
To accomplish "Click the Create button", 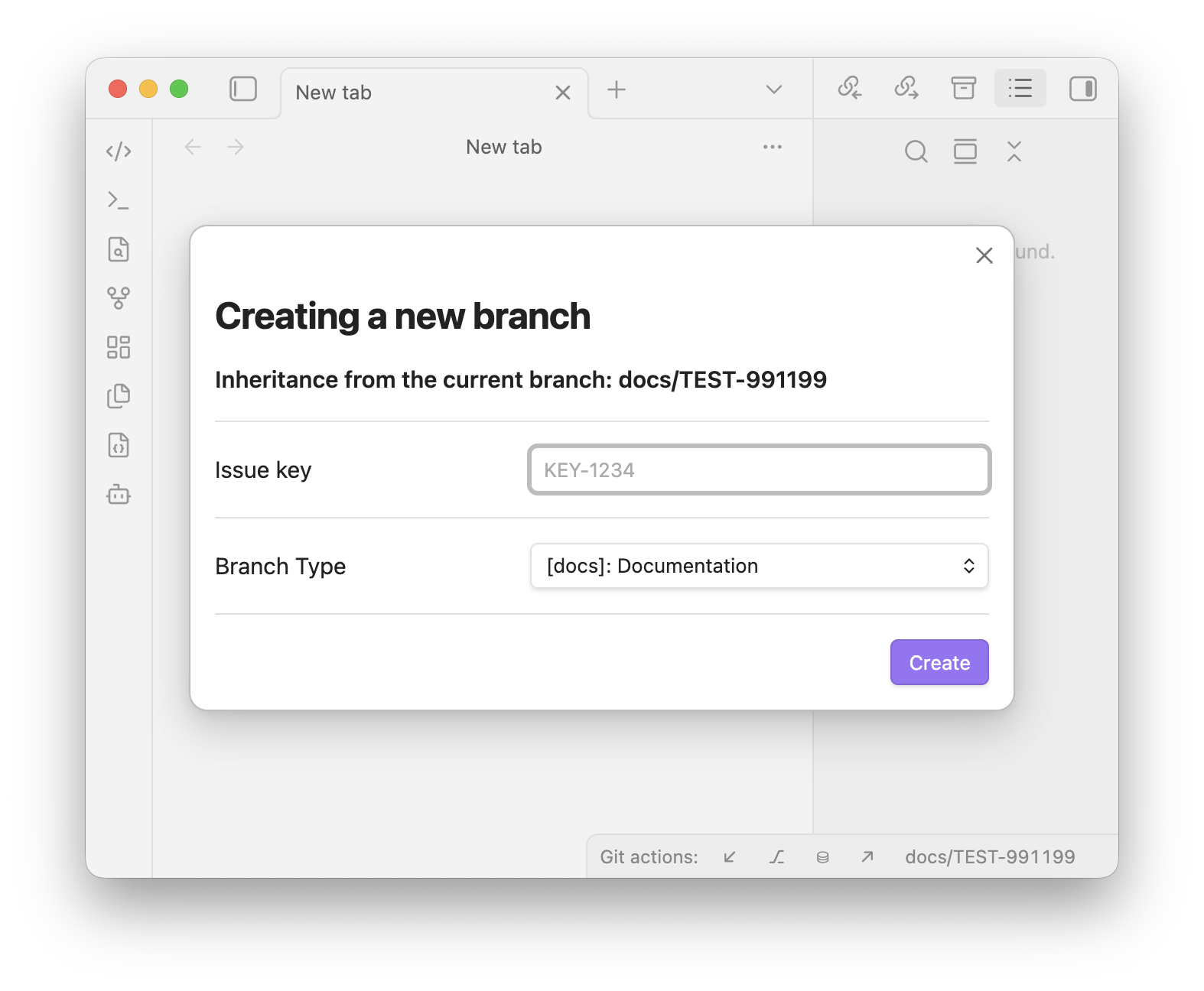I will (x=939, y=662).
